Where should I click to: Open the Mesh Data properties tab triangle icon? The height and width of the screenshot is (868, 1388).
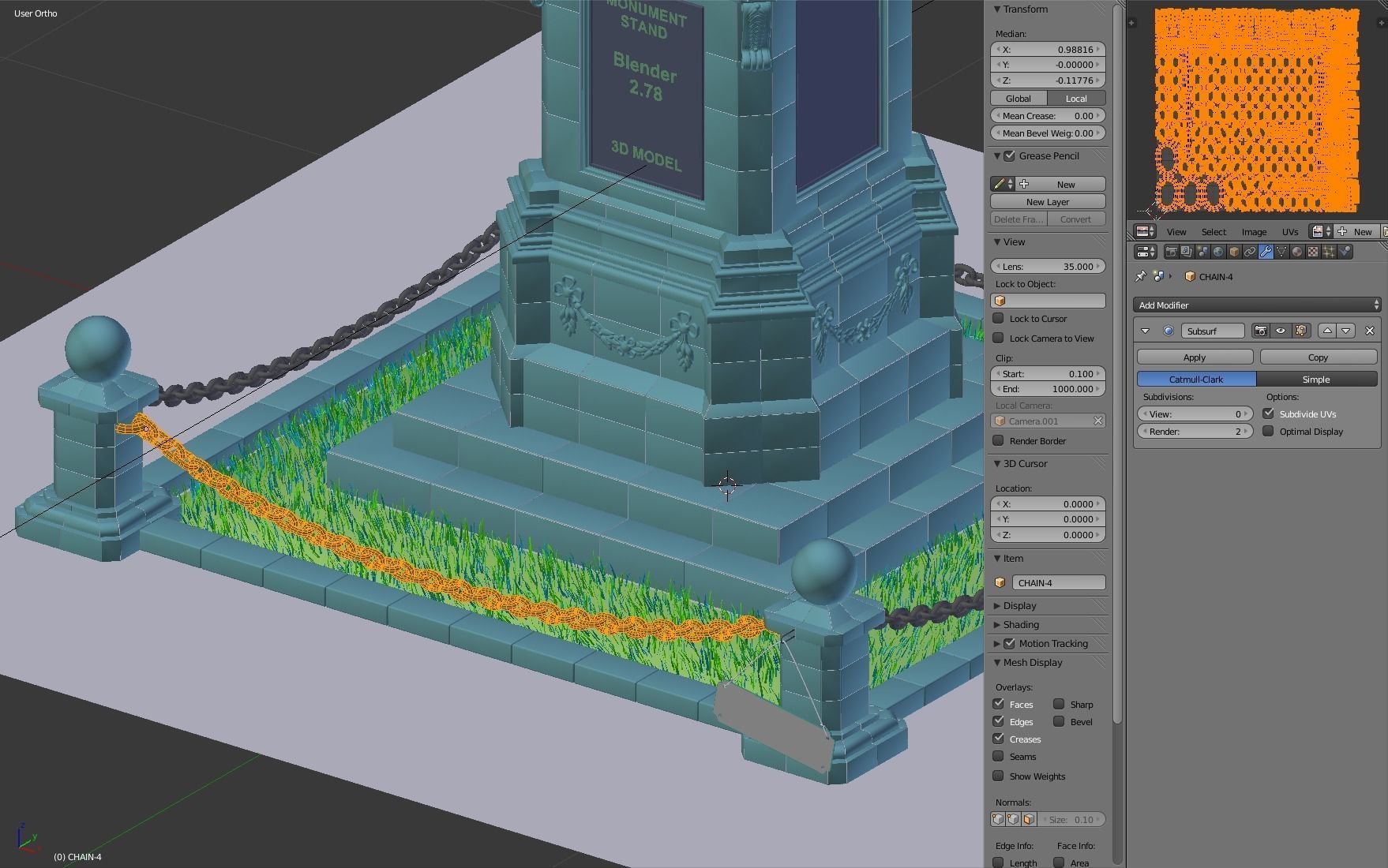pos(1281,252)
